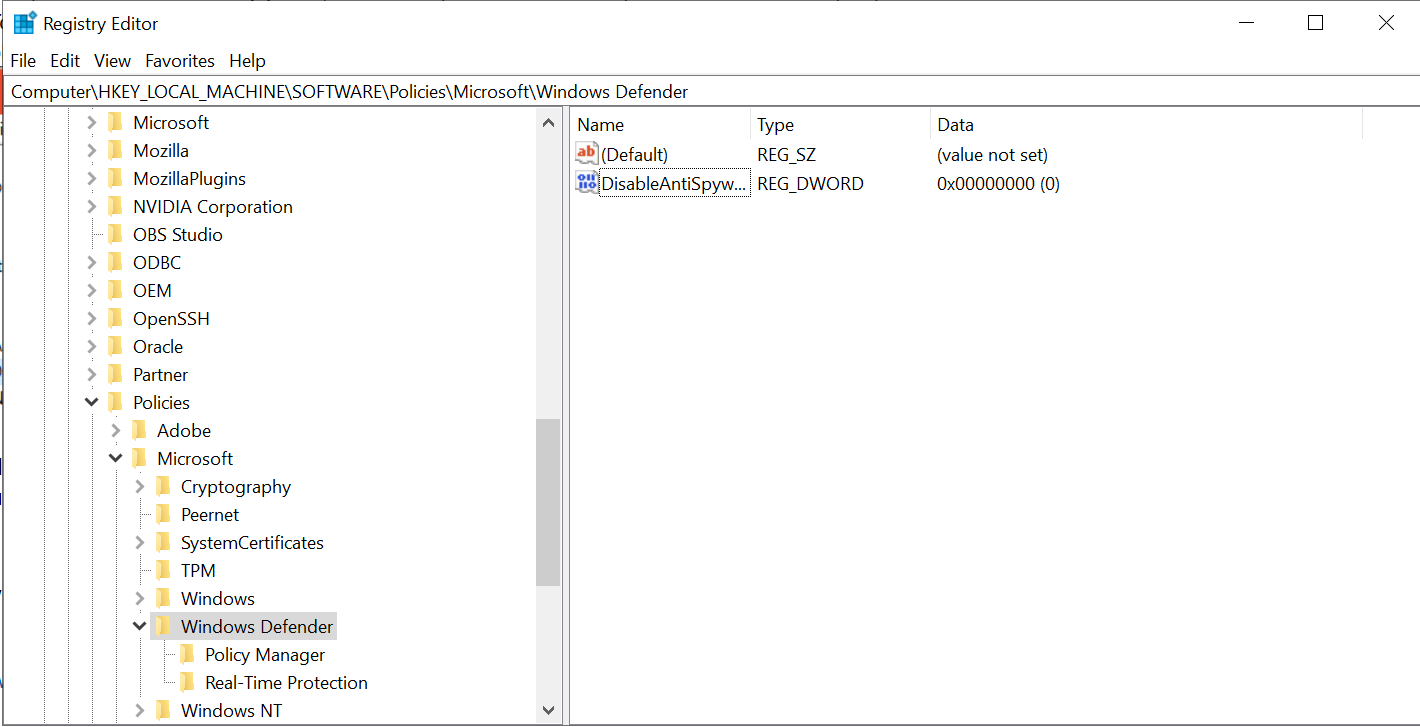Click the Cryptography folder icon
This screenshot has height=727, width=1420.
(163, 487)
